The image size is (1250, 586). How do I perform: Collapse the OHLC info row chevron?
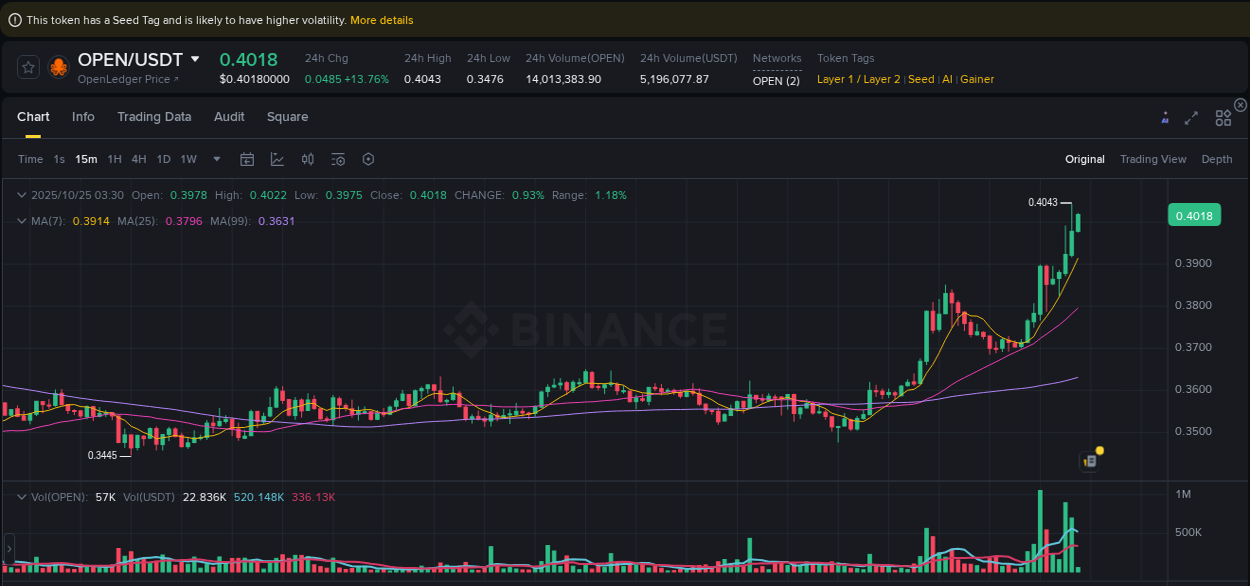(22, 195)
